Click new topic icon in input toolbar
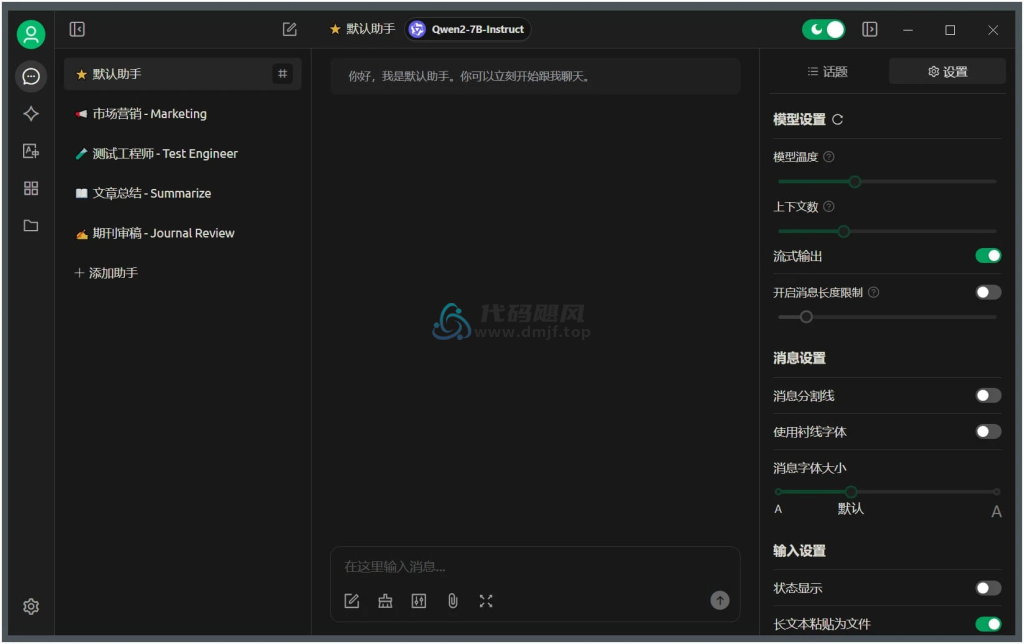The width and height of the screenshot is (1024, 644). point(351,601)
